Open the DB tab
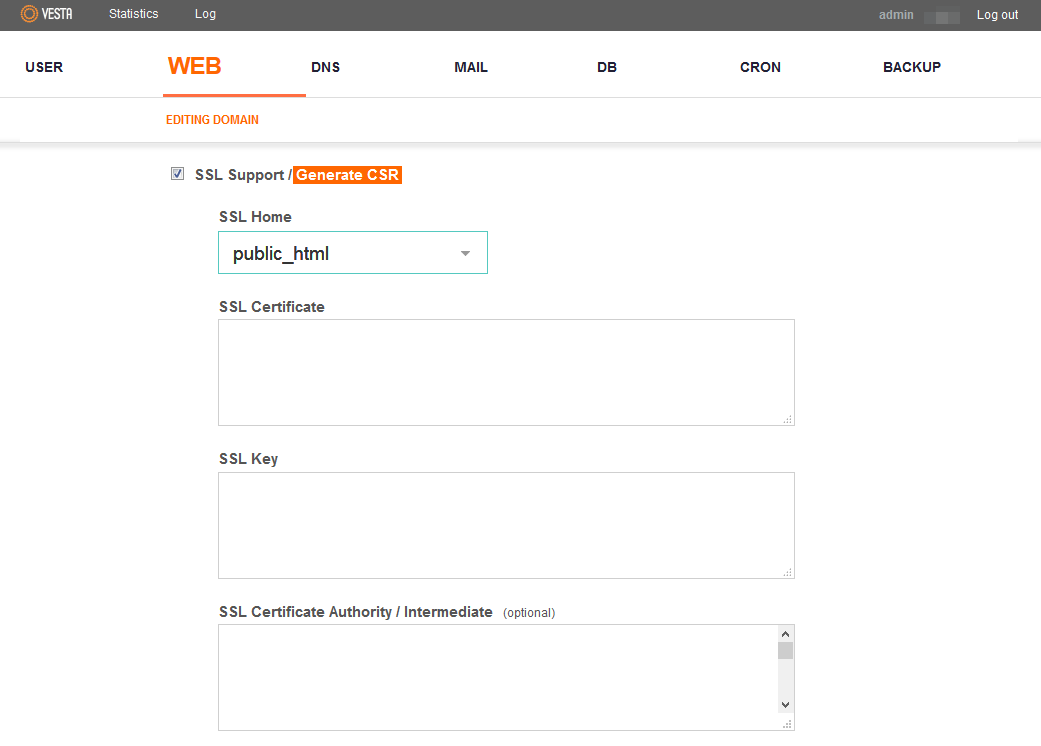The width and height of the screenshot is (1041, 746). pos(607,67)
